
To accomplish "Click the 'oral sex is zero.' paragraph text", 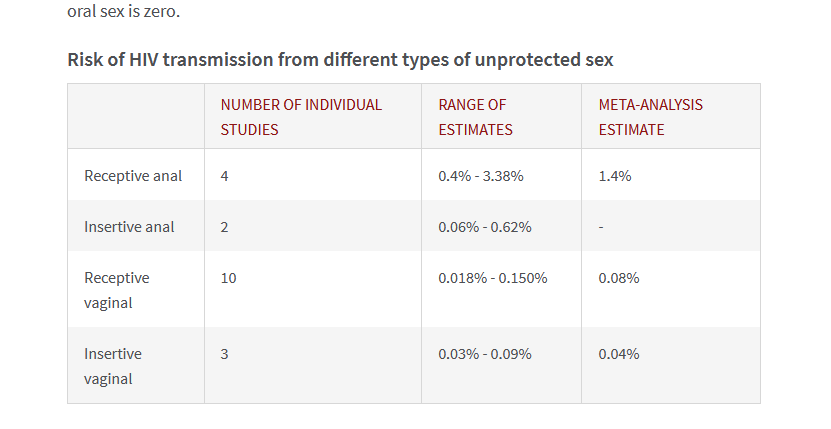I will (x=124, y=12).
